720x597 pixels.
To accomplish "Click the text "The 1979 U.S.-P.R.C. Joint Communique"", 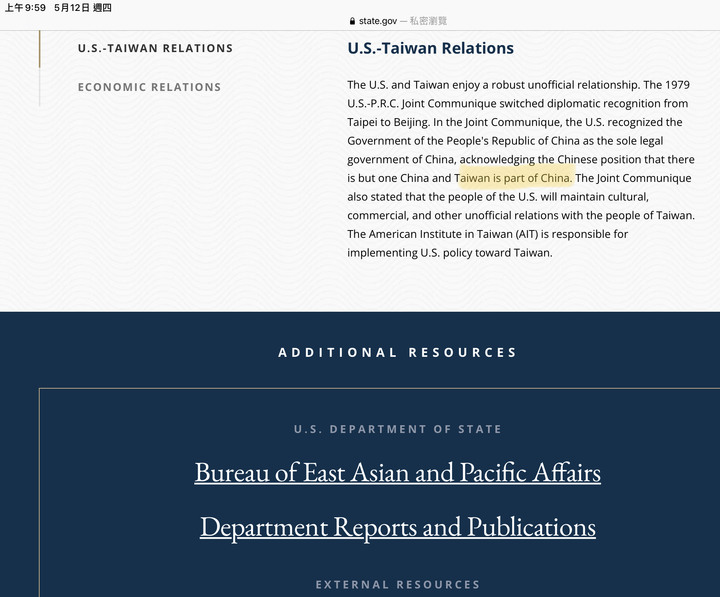I will pos(518,94).
